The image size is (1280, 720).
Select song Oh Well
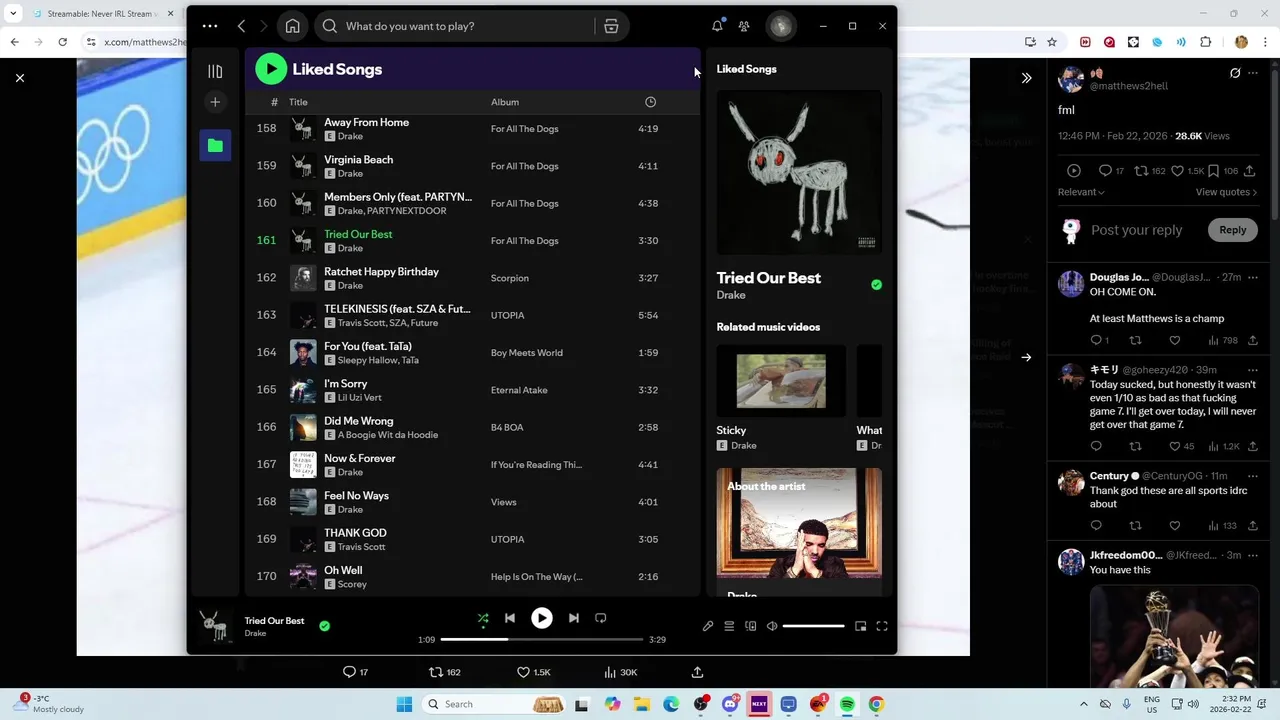pyautogui.click(x=343, y=571)
